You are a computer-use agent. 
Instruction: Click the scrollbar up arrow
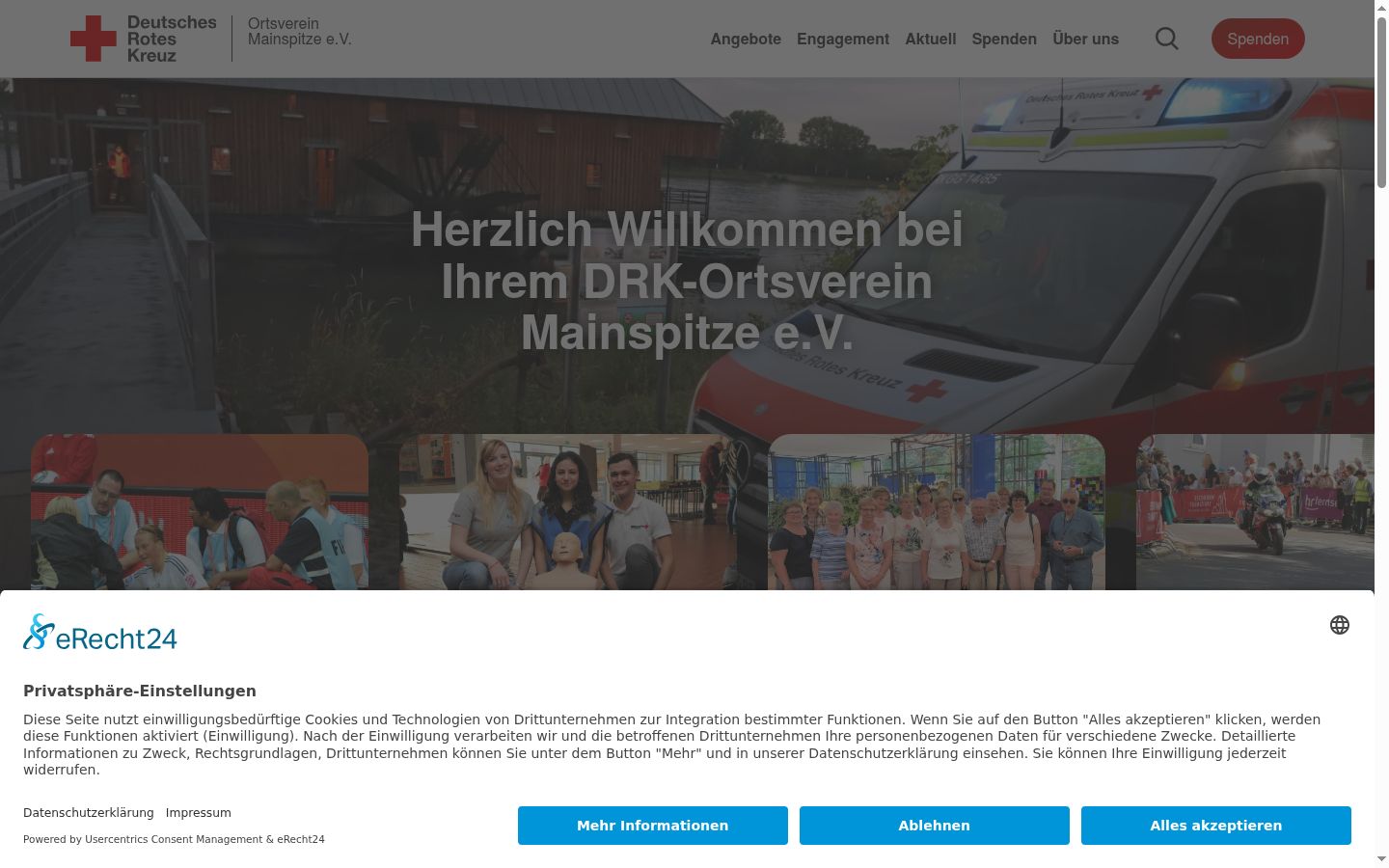point(1381,8)
